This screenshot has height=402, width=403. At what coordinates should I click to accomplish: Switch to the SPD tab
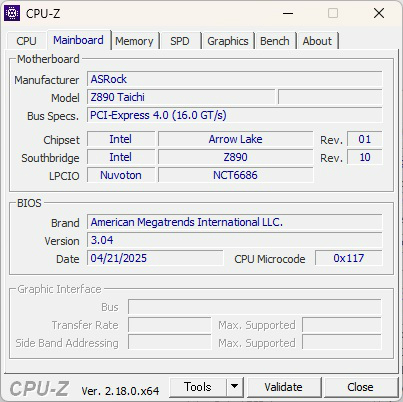tap(180, 41)
